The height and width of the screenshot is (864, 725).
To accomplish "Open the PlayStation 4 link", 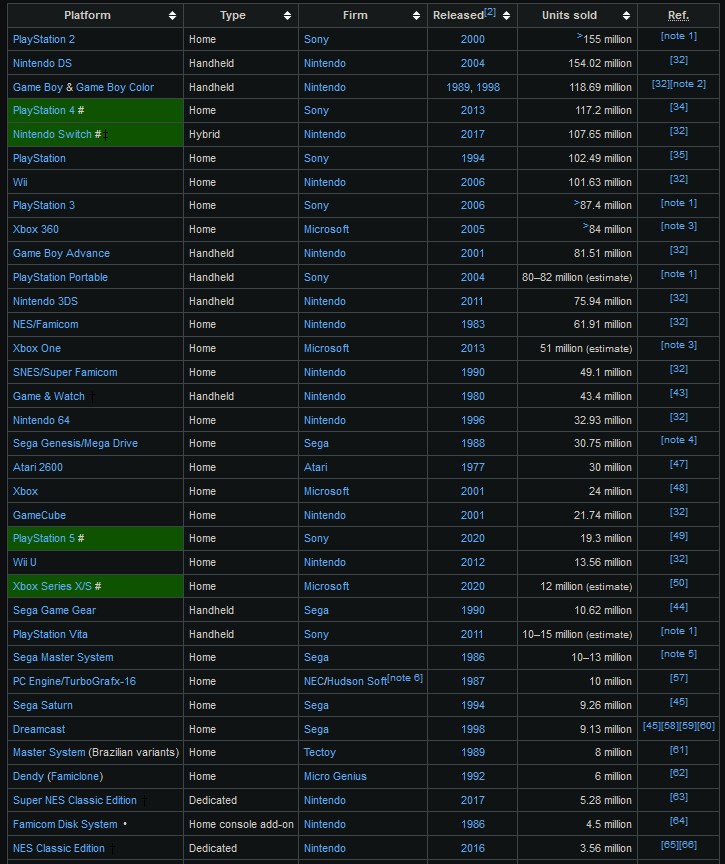I will [44, 110].
